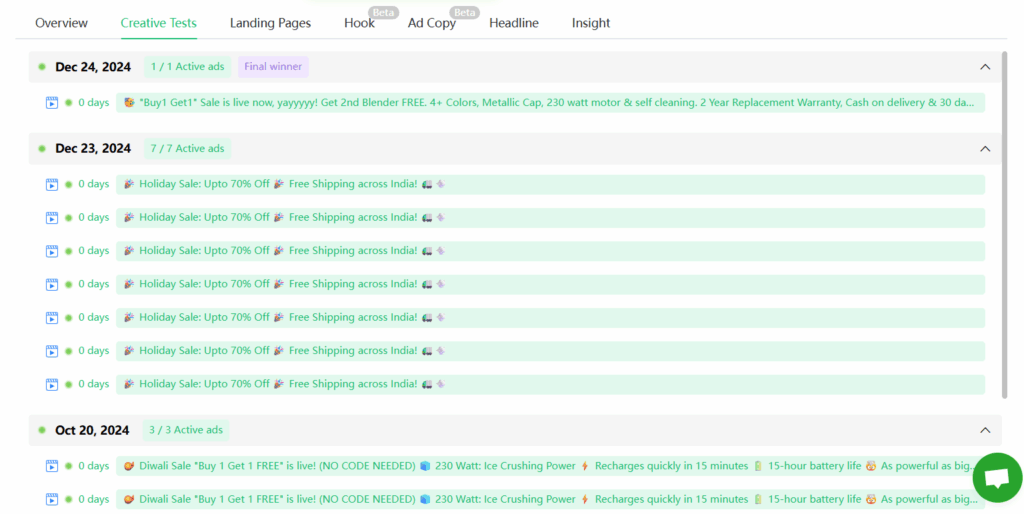
Task: Open the Landing Pages tab
Action: tap(270, 23)
